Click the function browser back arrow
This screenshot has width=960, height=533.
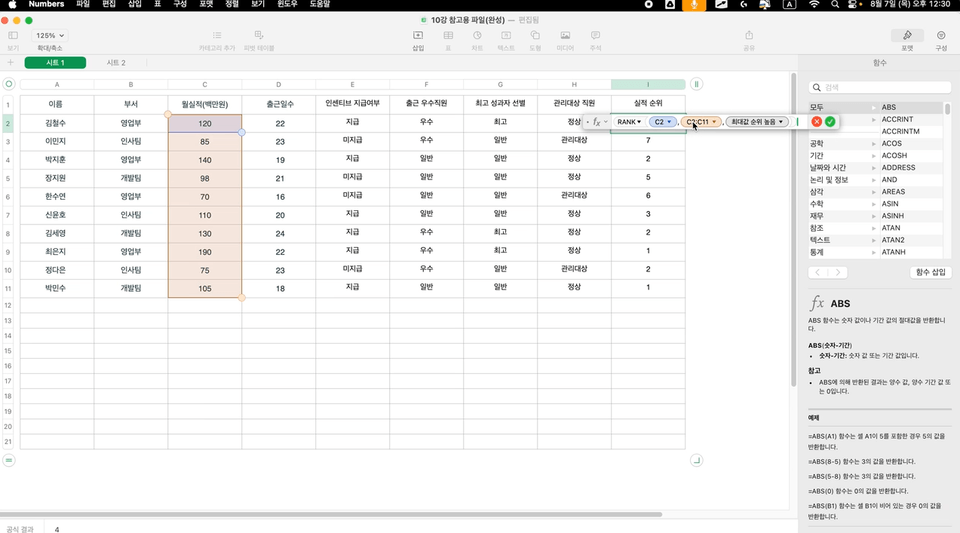click(x=818, y=272)
